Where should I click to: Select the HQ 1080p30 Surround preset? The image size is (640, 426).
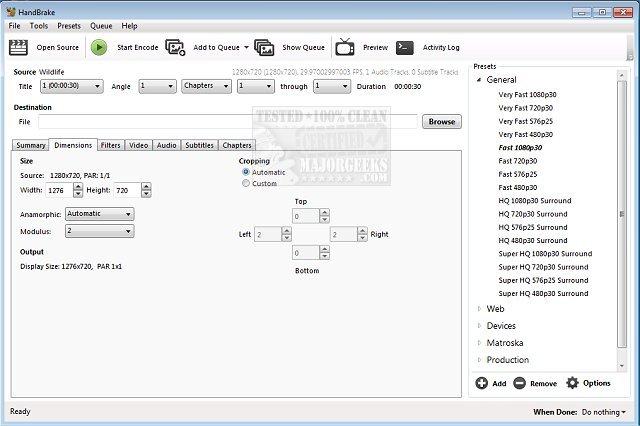click(x=532, y=201)
